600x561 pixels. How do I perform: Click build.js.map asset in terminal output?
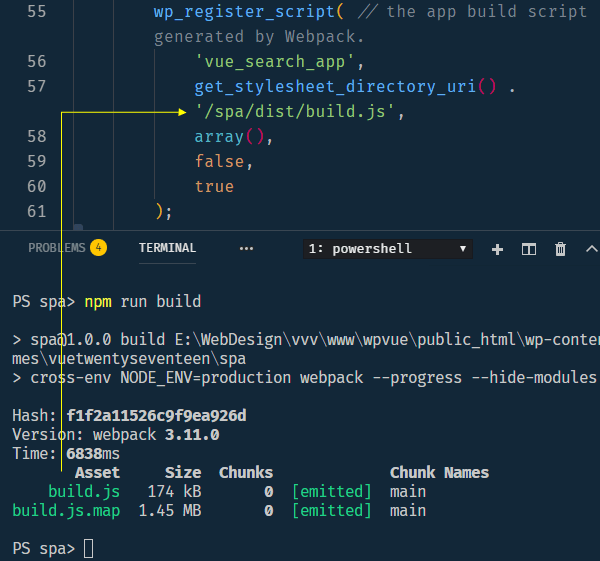pos(66,510)
